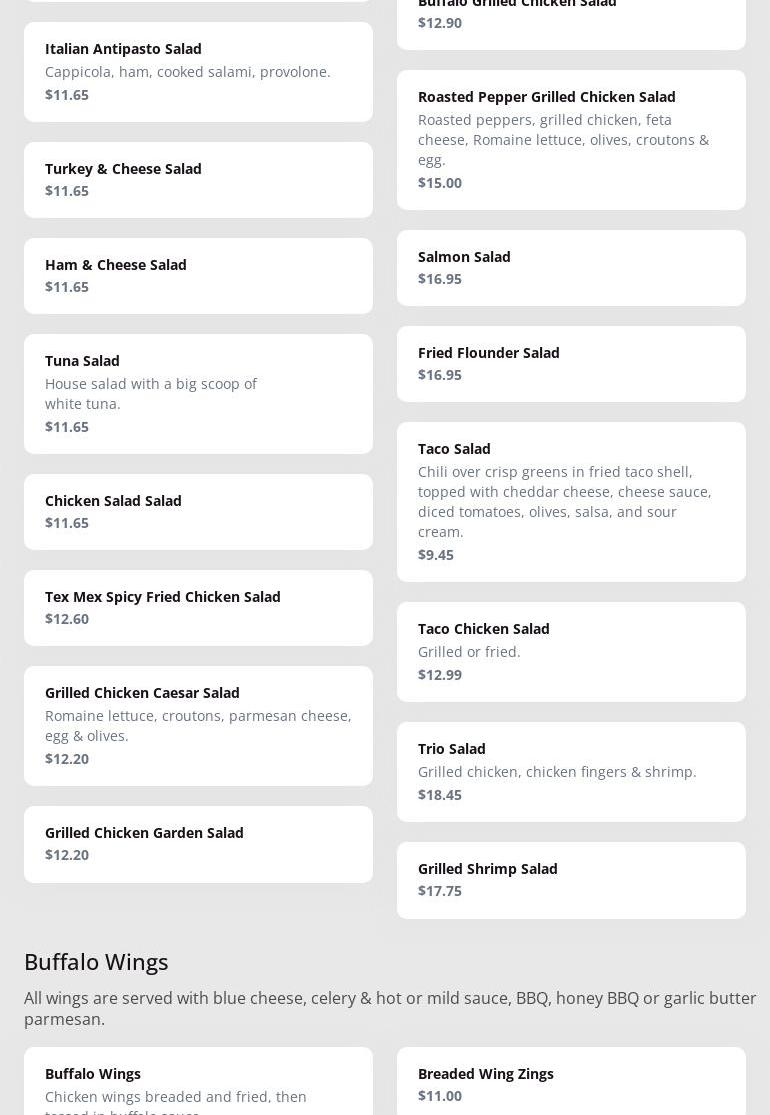This screenshot has width=770, height=1115.
Task: Choose the Salmon Salad item
Action: (x=571, y=267)
